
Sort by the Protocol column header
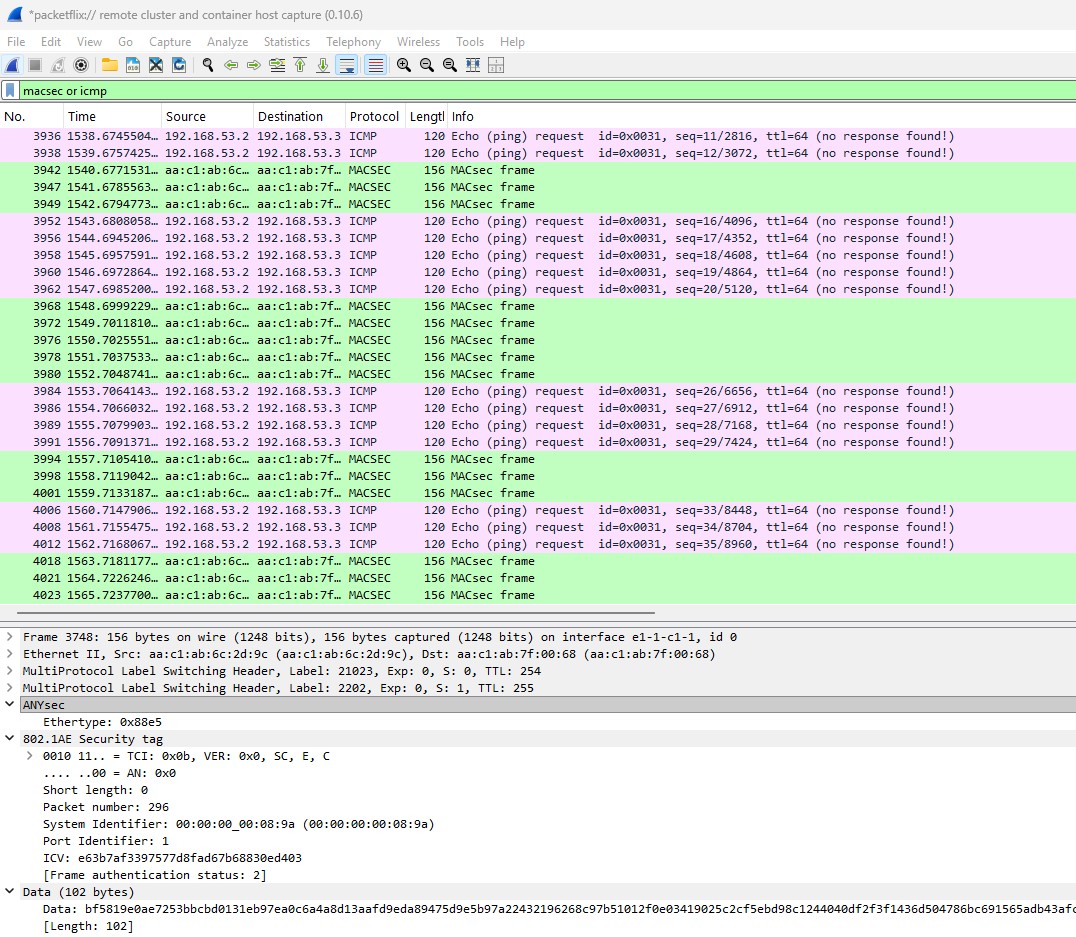(x=375, y=117)
